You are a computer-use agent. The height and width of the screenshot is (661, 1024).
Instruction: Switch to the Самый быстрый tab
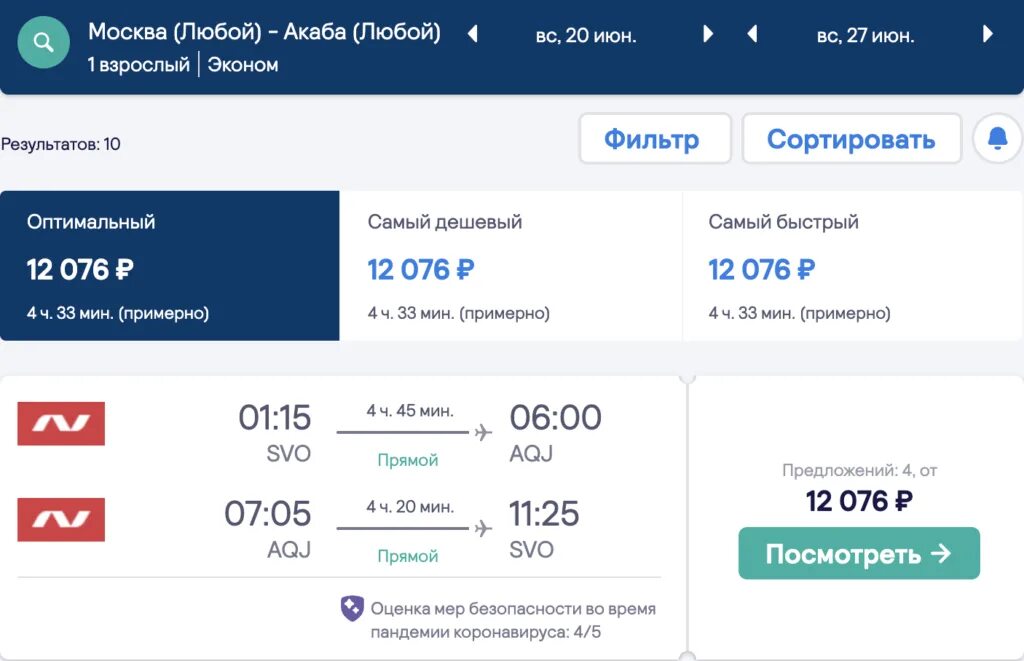[x=852, y=266]
